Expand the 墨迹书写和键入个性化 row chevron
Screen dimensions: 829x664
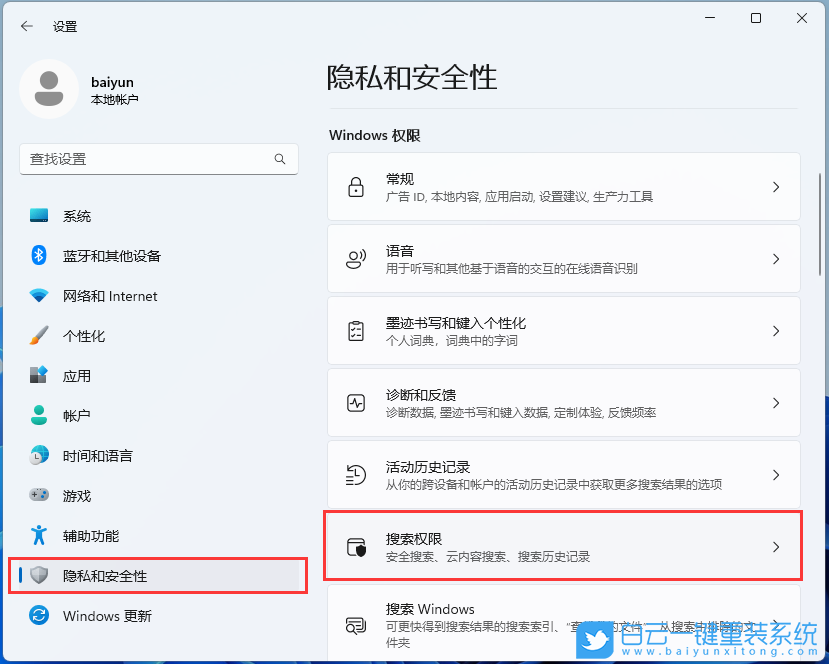778,330
